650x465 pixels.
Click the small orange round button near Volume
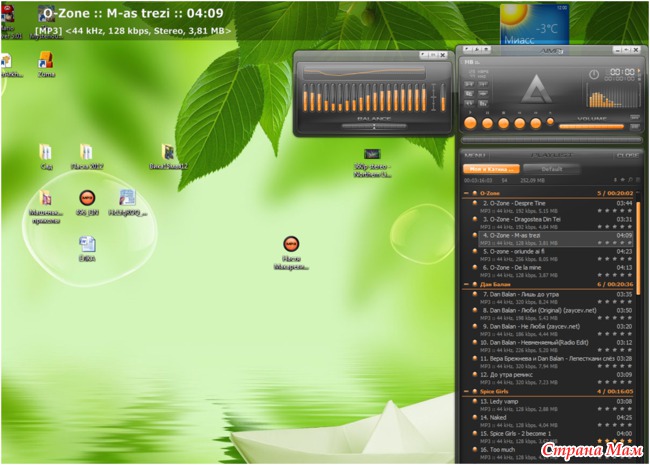coord(550,122)
